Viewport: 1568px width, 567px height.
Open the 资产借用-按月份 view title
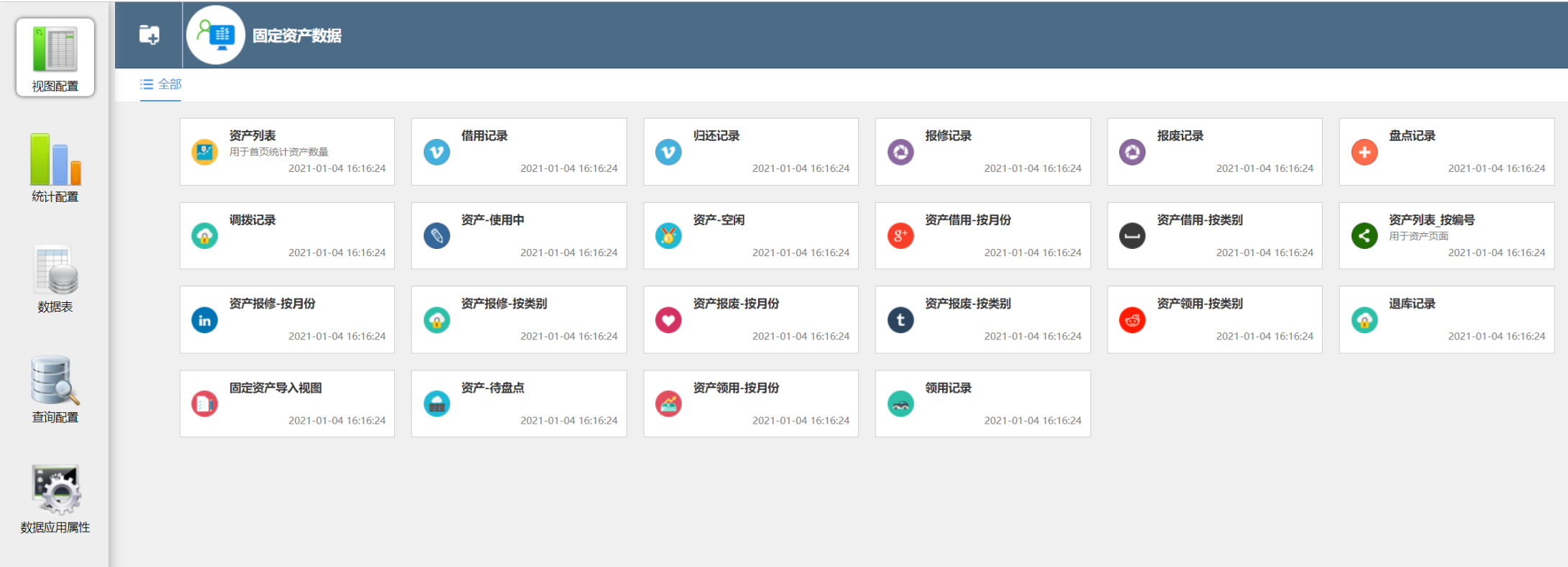click(x=968, y=219)
